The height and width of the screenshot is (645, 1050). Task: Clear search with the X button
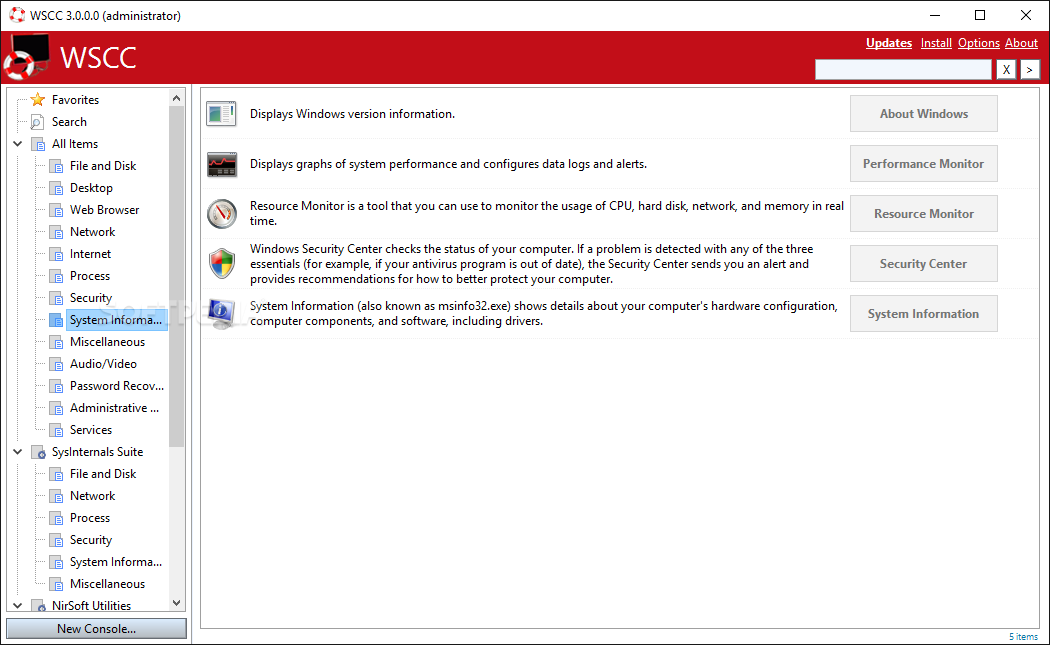coord(1006,70)
